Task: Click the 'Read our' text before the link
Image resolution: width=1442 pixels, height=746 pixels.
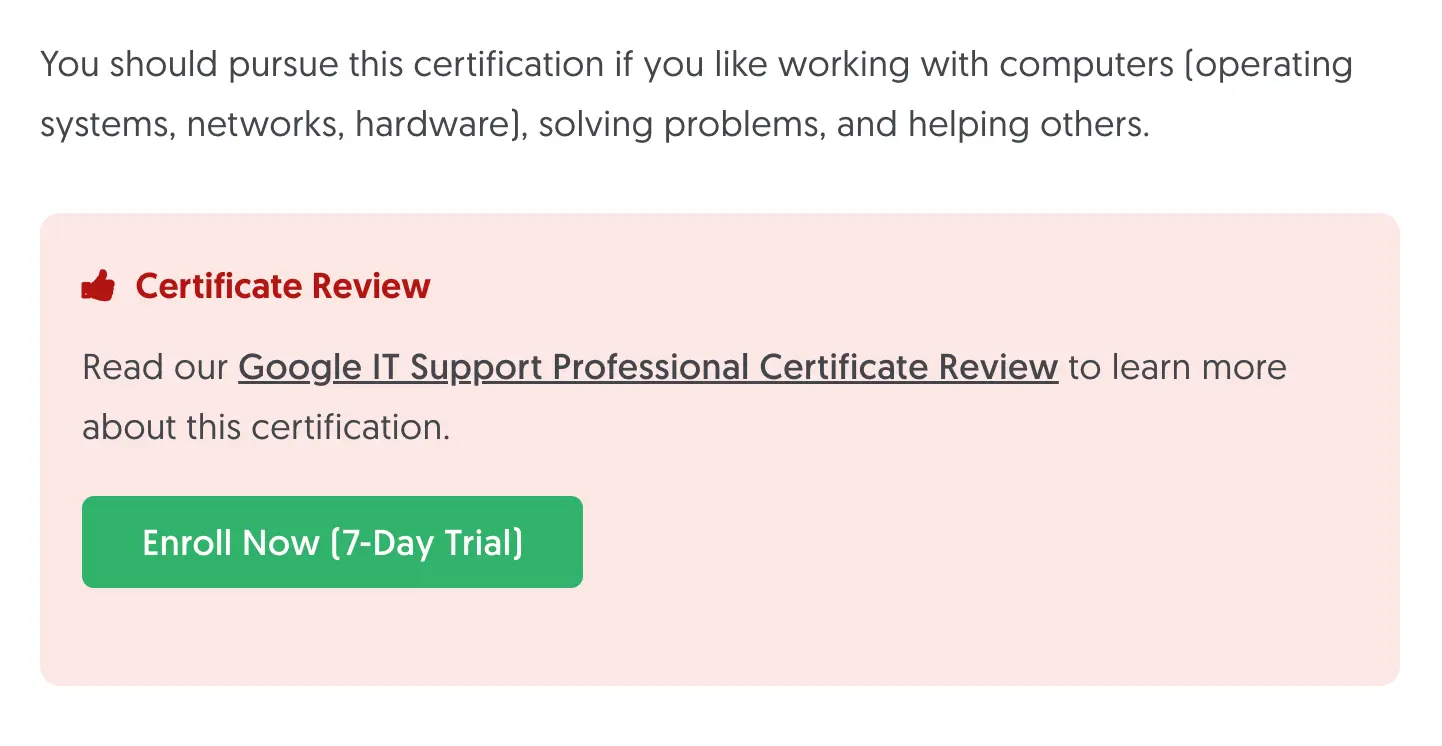Action: [155, 367]
